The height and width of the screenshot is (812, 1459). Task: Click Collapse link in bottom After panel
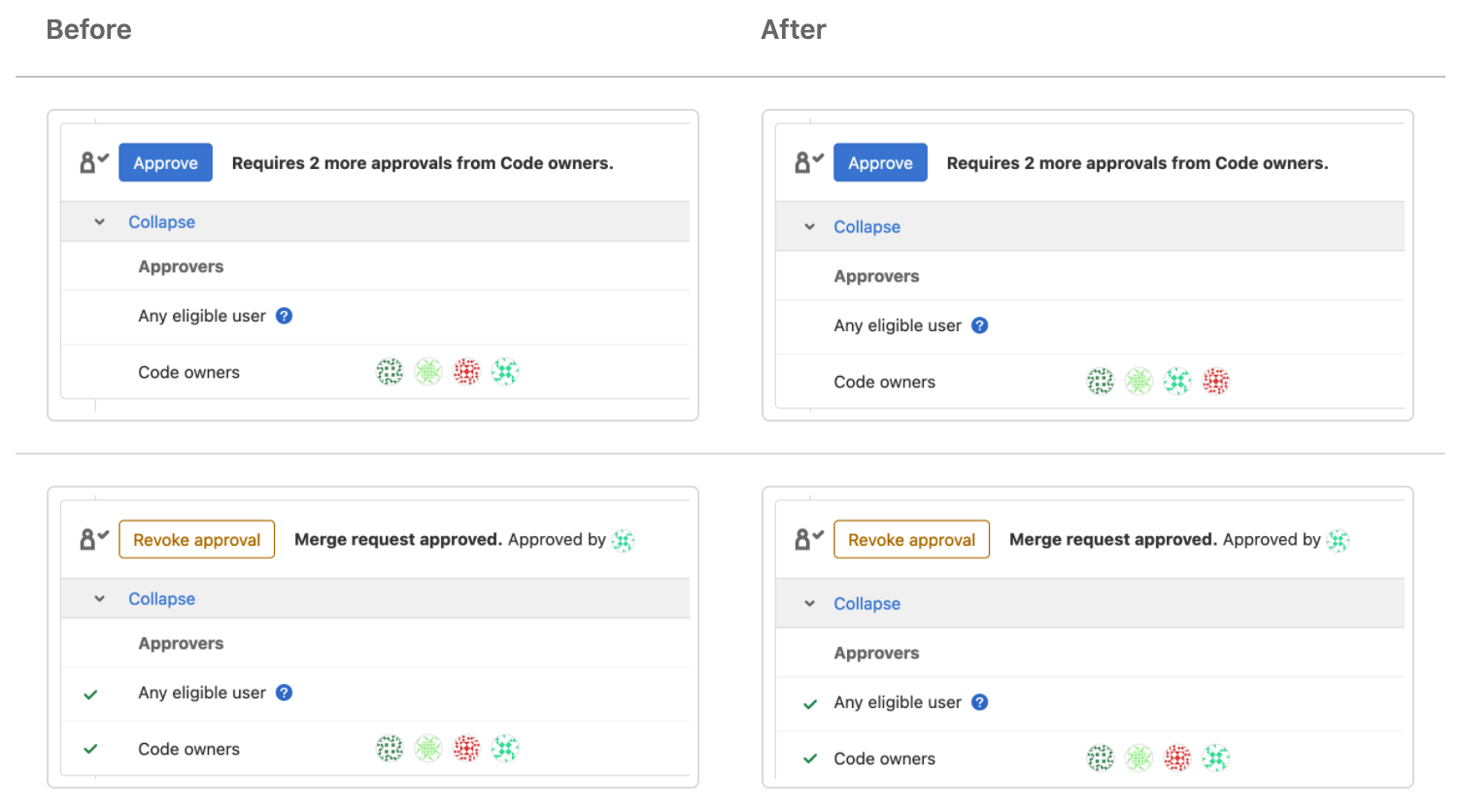coord(866,604)
